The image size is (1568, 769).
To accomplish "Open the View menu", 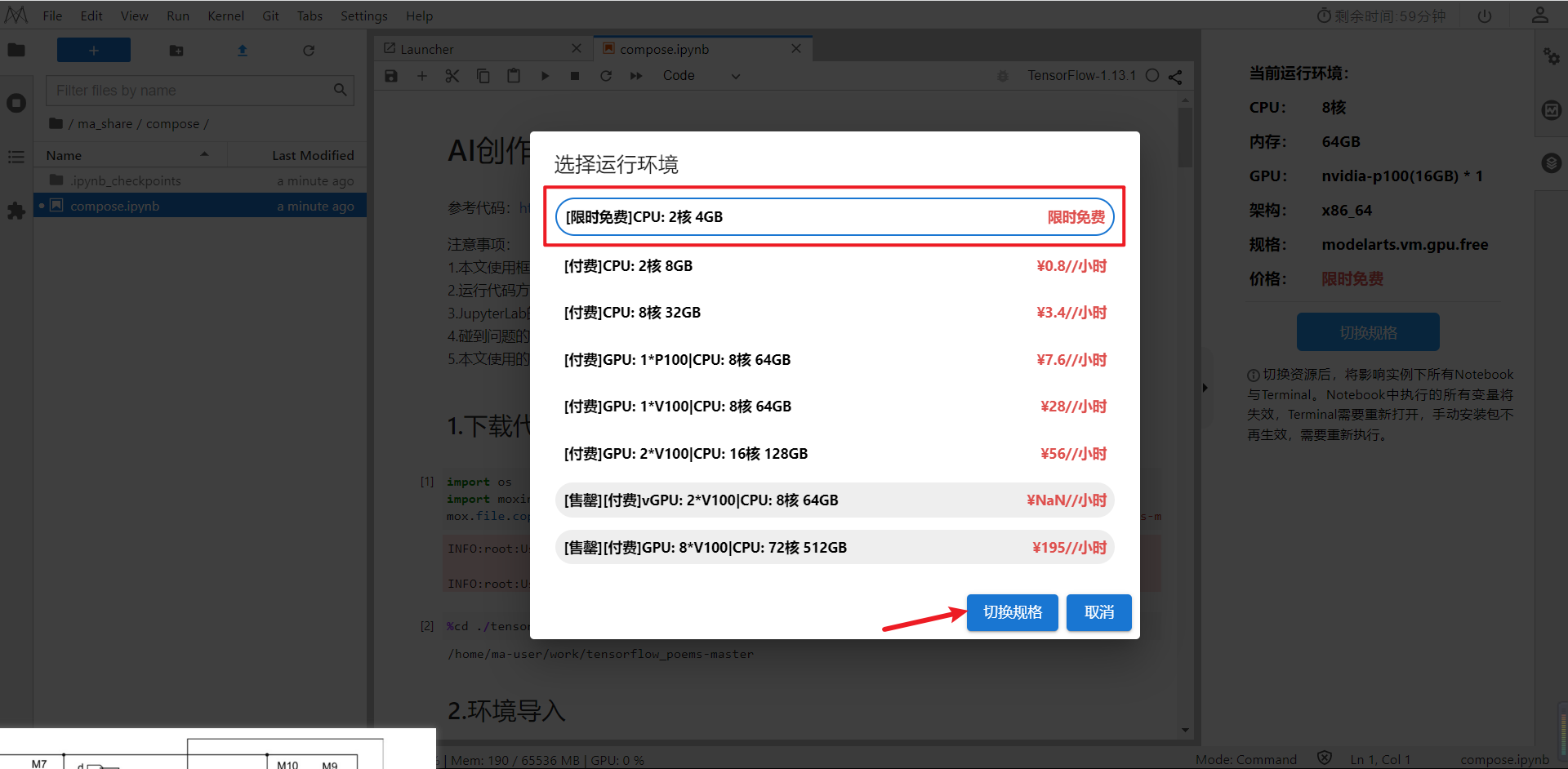I will [x=135, y=16].
